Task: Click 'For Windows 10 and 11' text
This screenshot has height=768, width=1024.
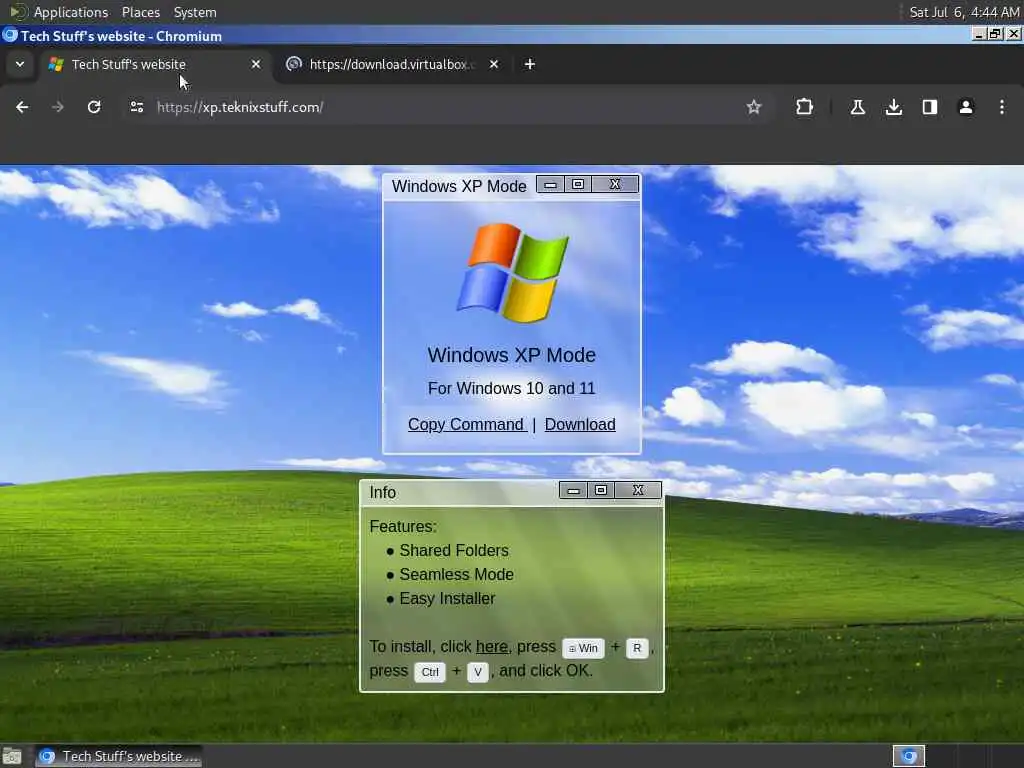Action: pos(511,389)
